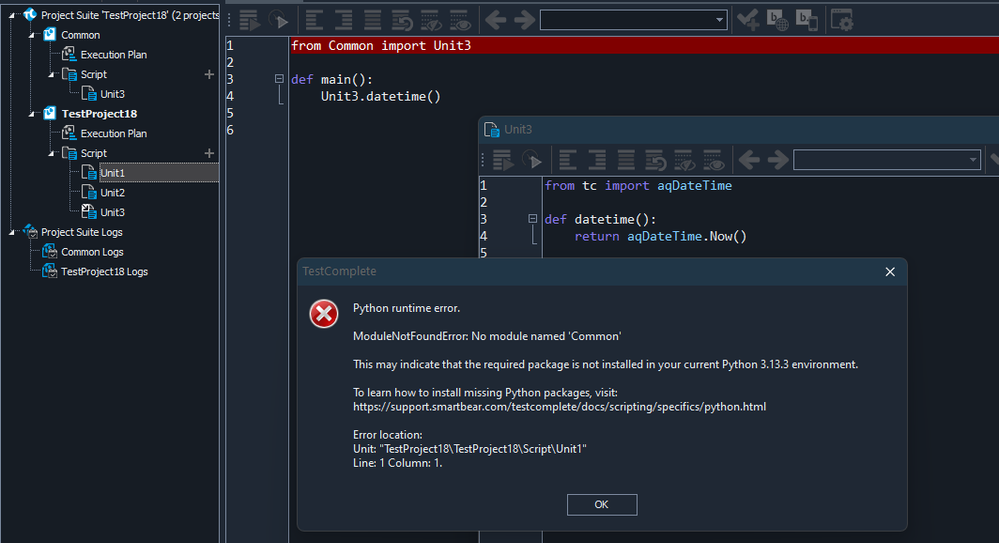Select Unit2 in TestProject18 scripts
The image size is (999, 543).
[x=112, y=192]
